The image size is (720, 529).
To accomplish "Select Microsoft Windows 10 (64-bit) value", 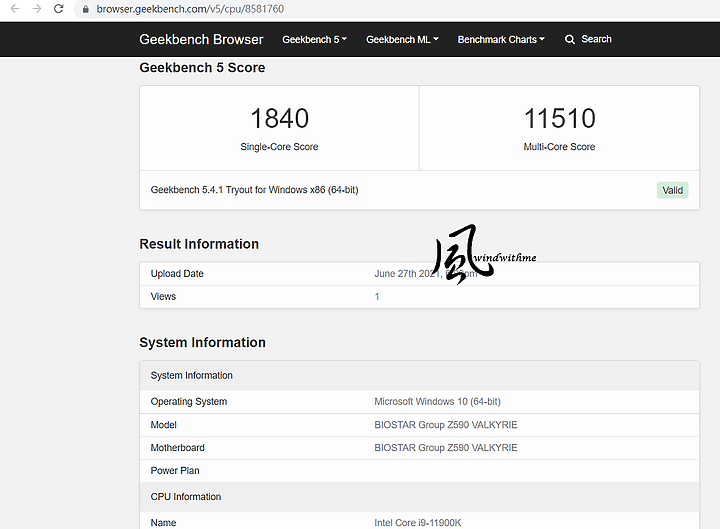I will 437,402.
